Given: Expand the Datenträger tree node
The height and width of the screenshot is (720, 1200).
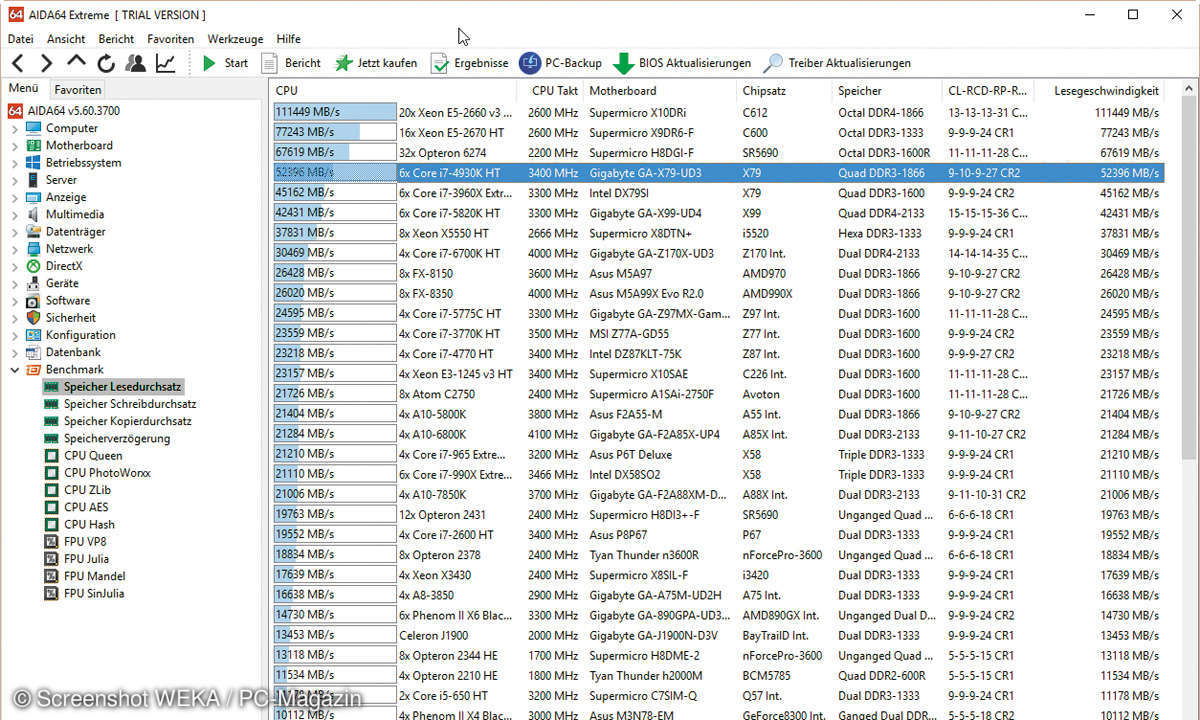Looking at the screenshot, I should point(14,232).
